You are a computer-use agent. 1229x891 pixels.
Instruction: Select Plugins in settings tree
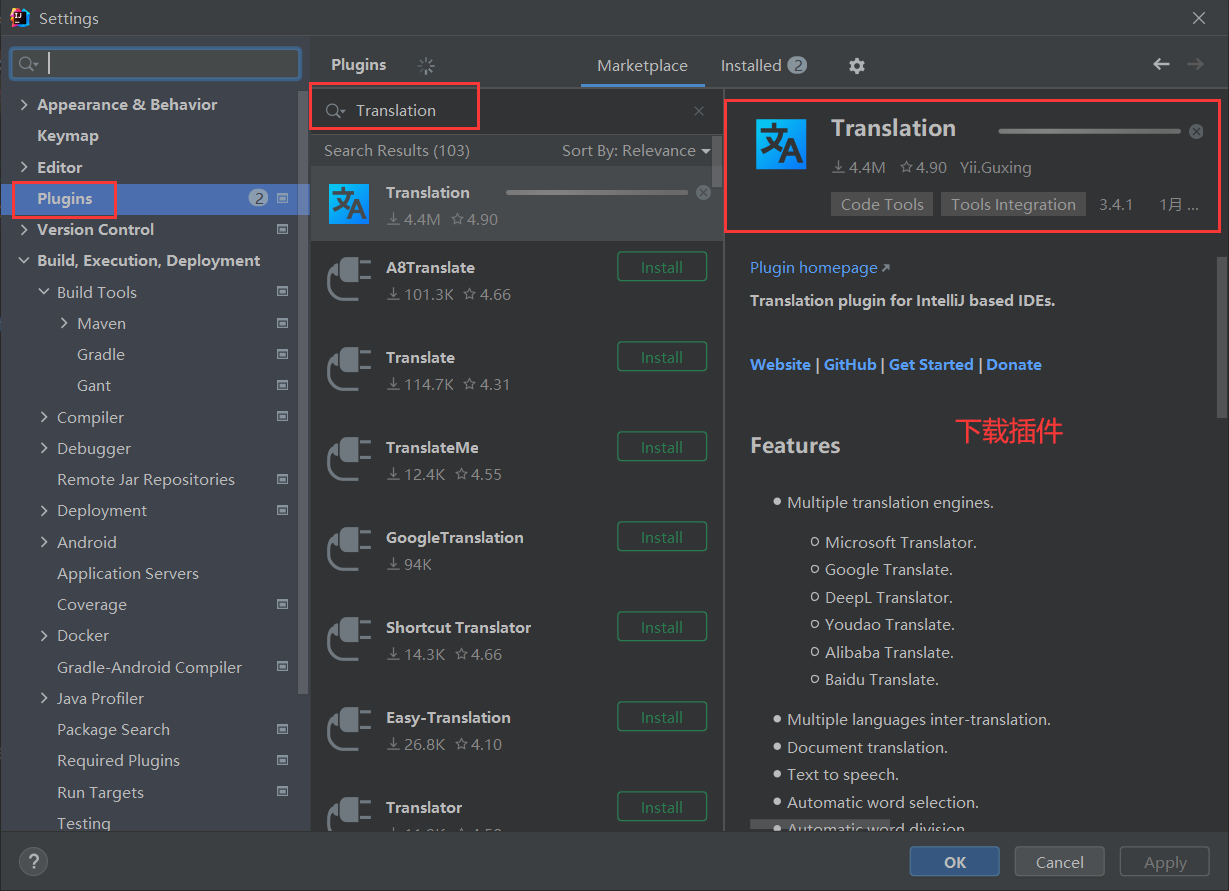coord(65,198)
